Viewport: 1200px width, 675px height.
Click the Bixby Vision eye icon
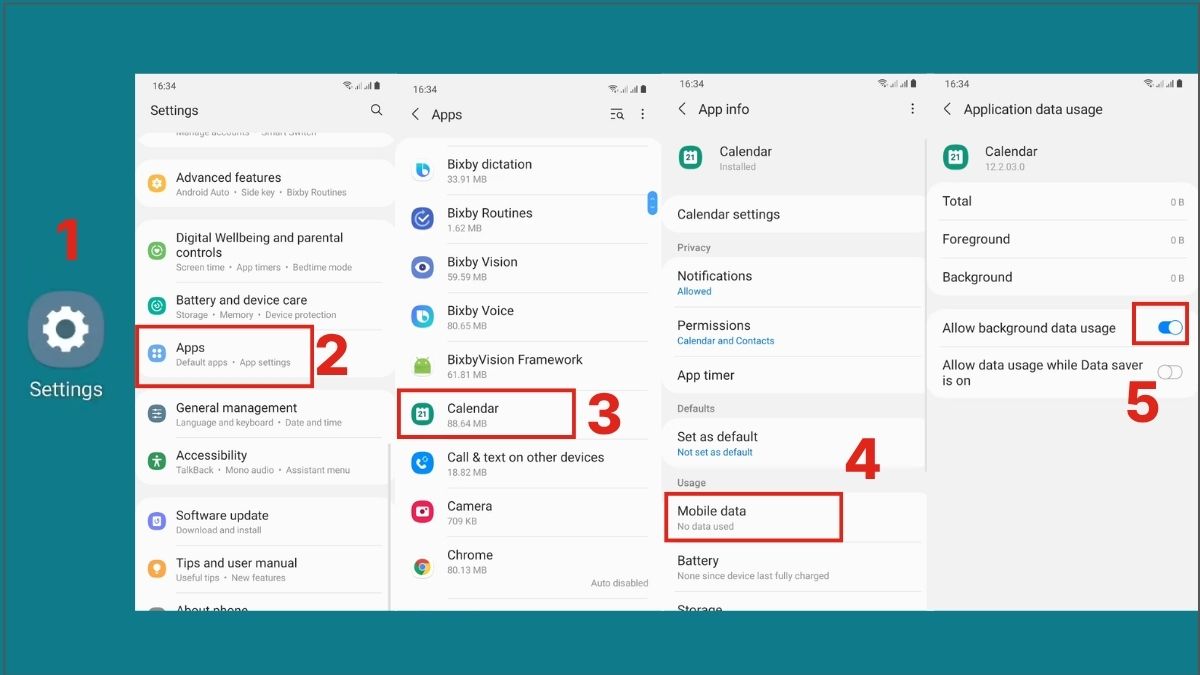pyautogui.click(x=423, y=268)
